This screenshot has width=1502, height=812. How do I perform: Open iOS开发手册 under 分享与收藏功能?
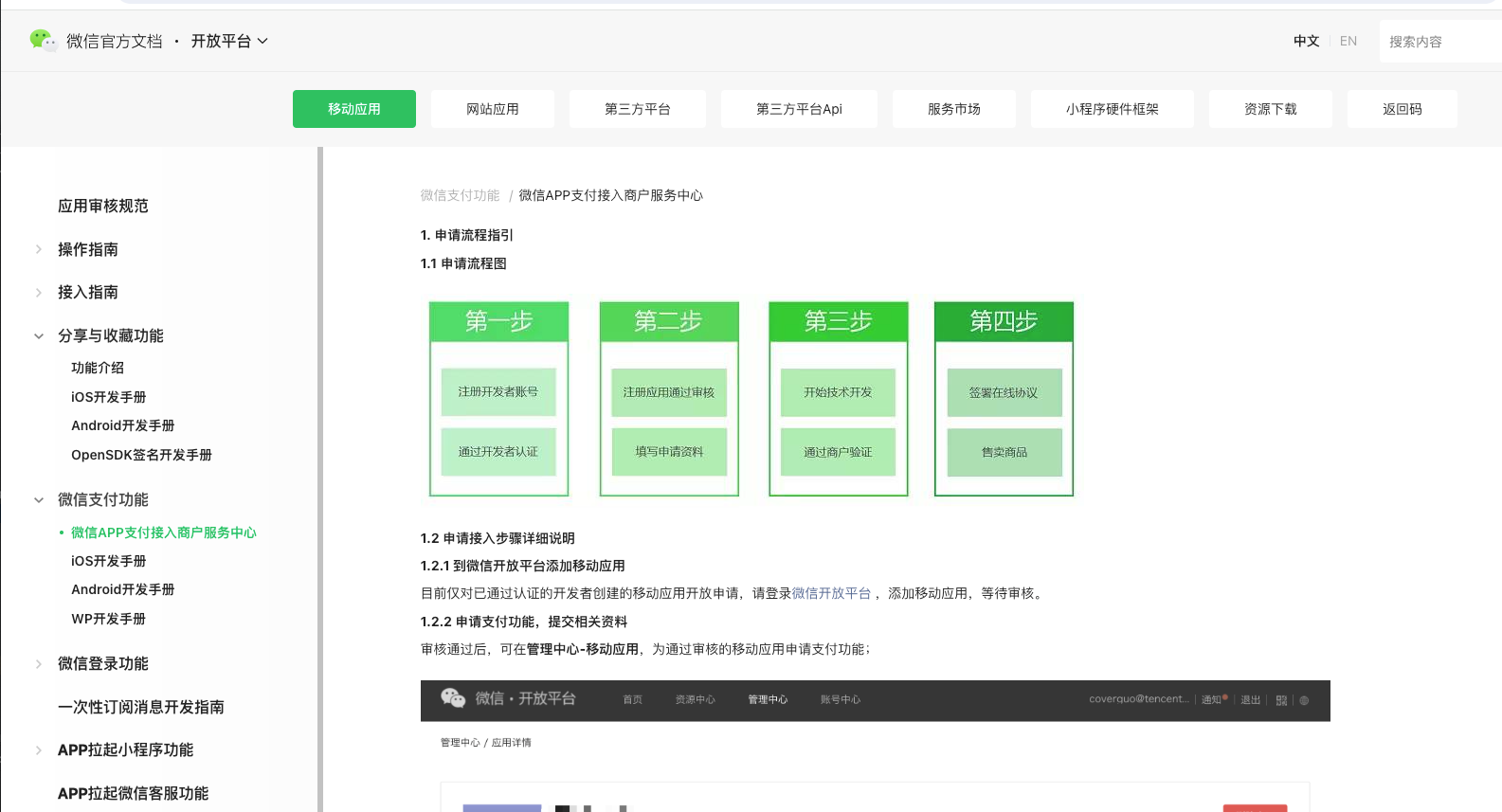[109, 397]
